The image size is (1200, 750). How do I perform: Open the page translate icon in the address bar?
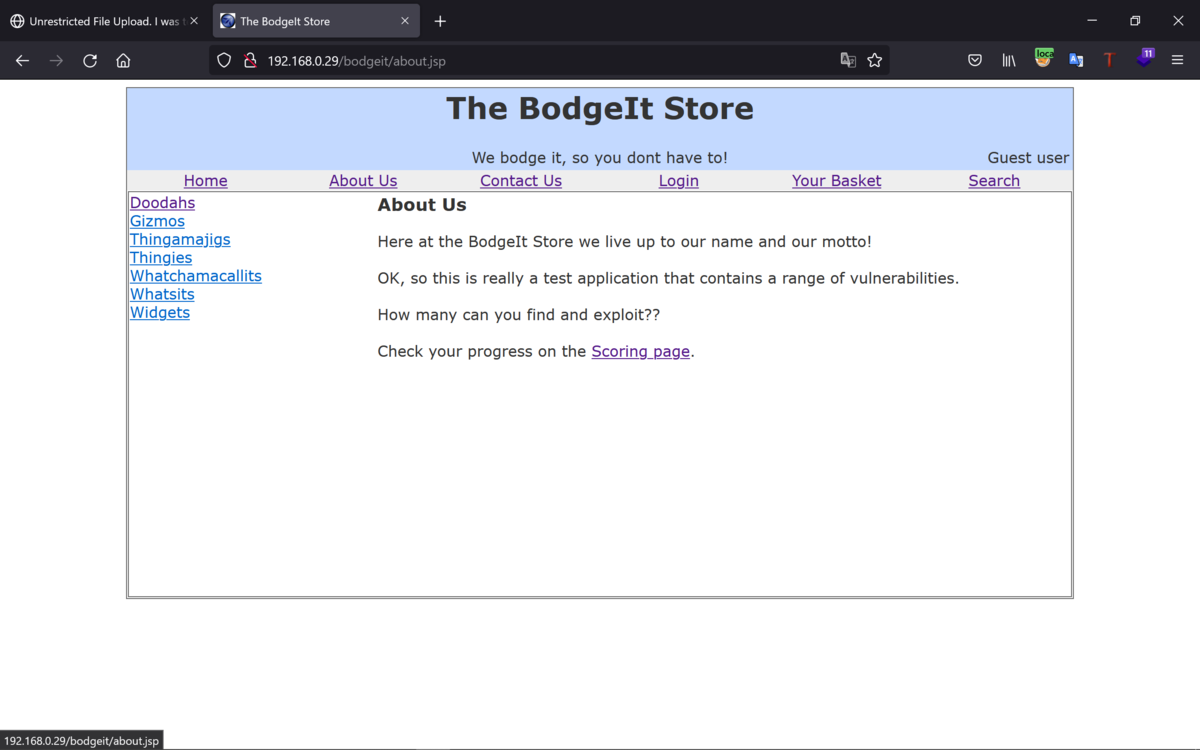[x=848, y=60]
